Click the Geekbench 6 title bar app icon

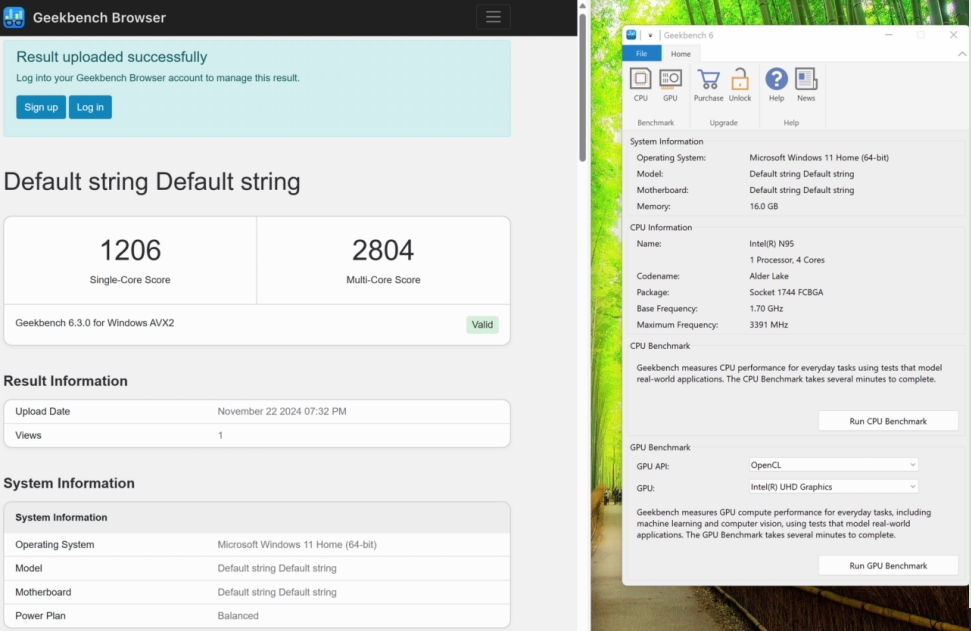[631, 35]
